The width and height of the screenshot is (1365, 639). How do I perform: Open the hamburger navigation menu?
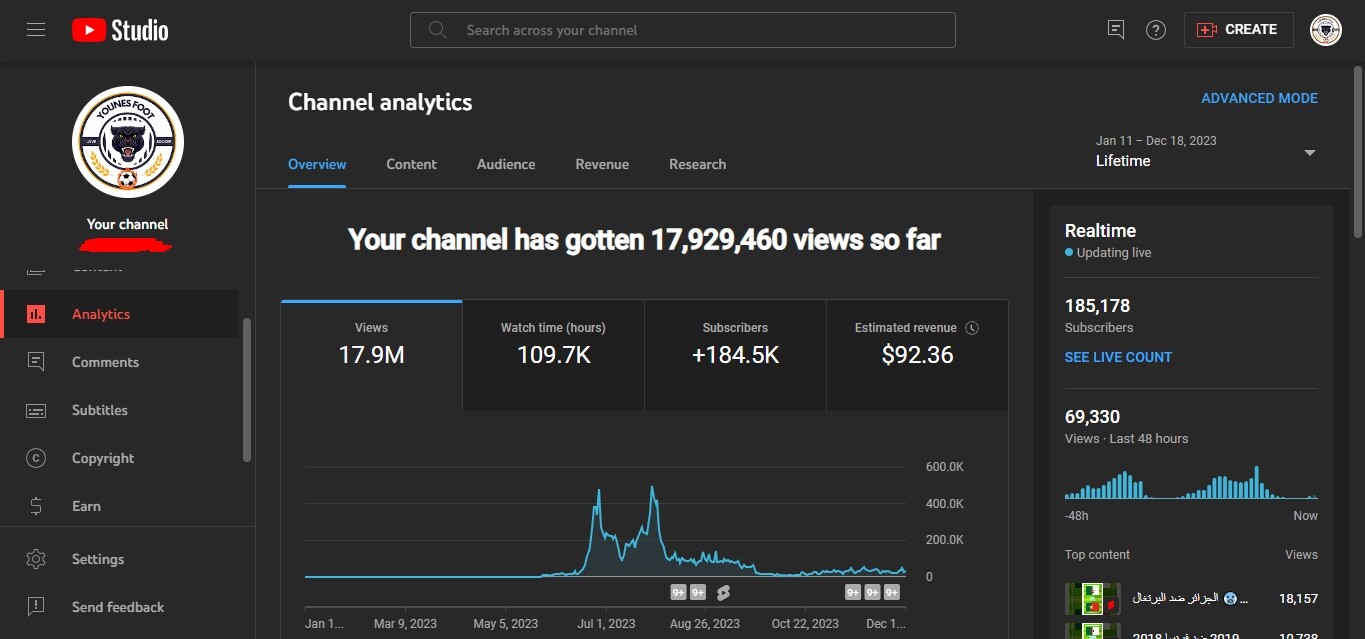[x=36, y=30]
